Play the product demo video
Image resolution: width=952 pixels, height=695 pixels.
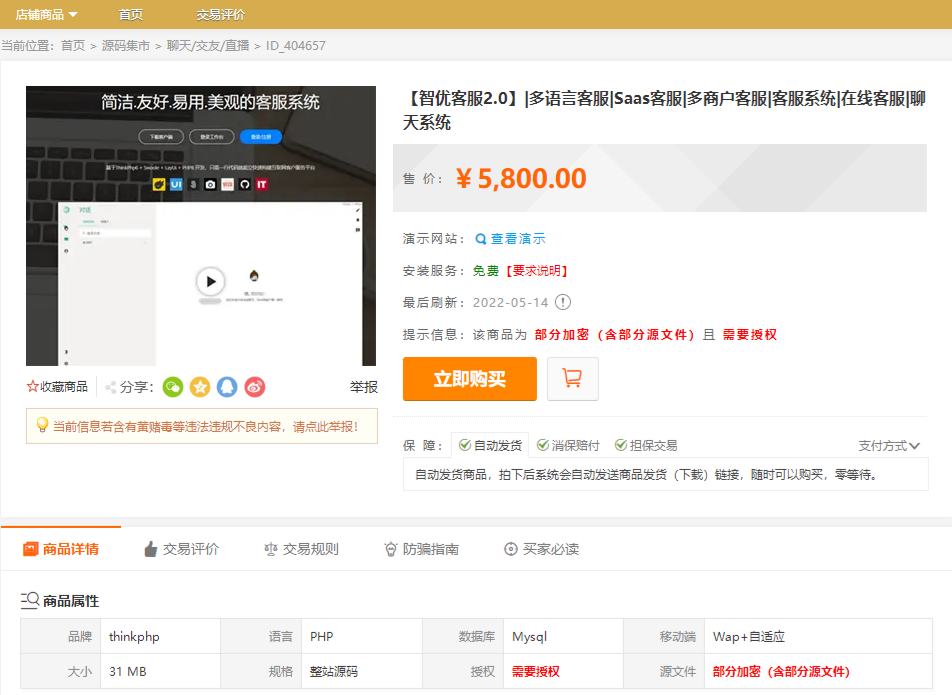(210, 281)
